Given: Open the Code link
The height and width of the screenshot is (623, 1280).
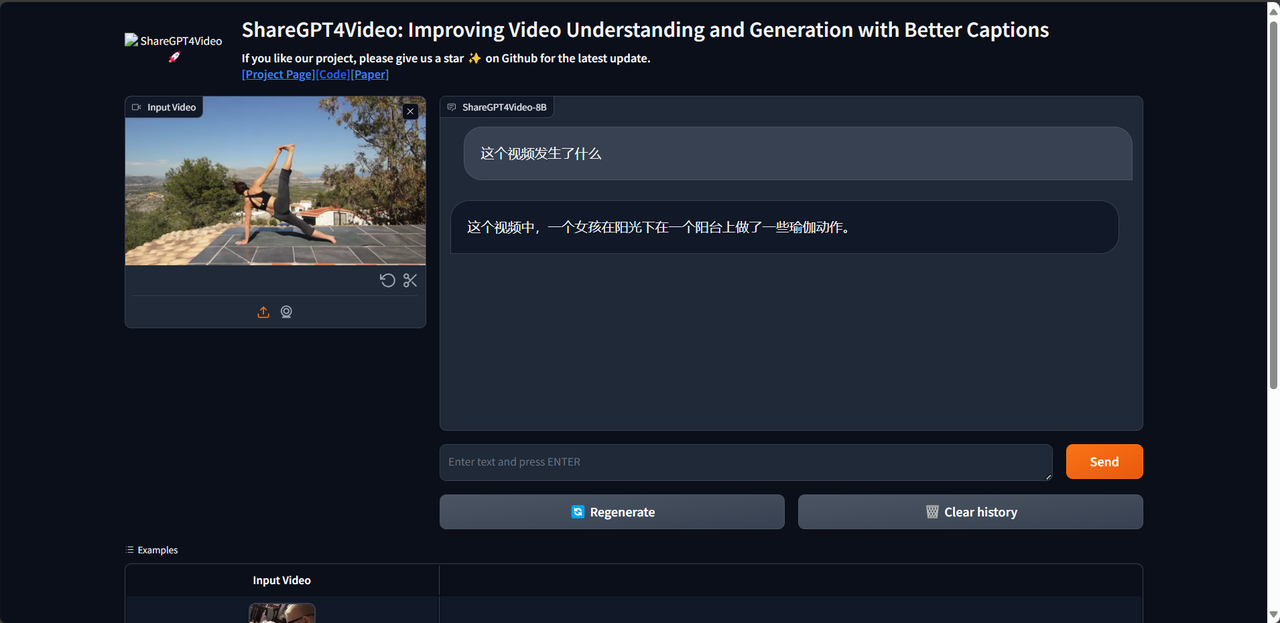Looking at the screenshot, I should (x=333, y=75).
